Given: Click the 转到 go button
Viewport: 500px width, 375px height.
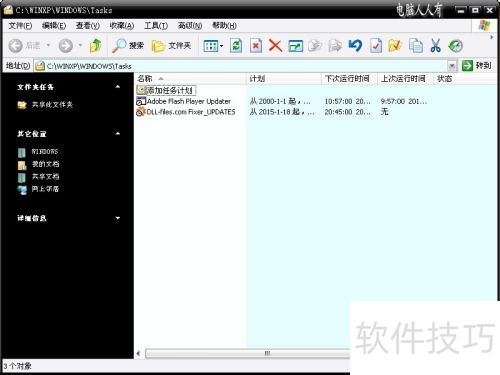Looking at the screenshot, I should coord(477,66).
